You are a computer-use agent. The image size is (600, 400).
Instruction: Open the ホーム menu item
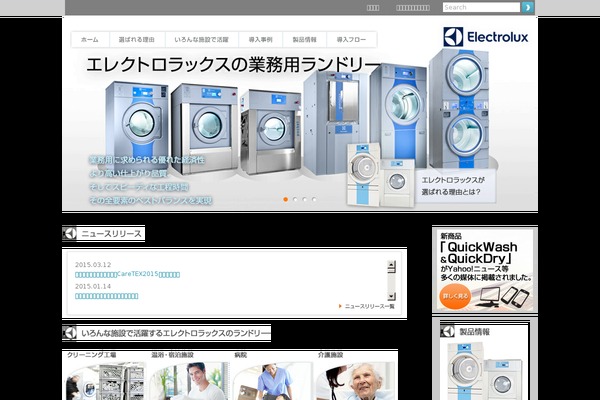90,39
